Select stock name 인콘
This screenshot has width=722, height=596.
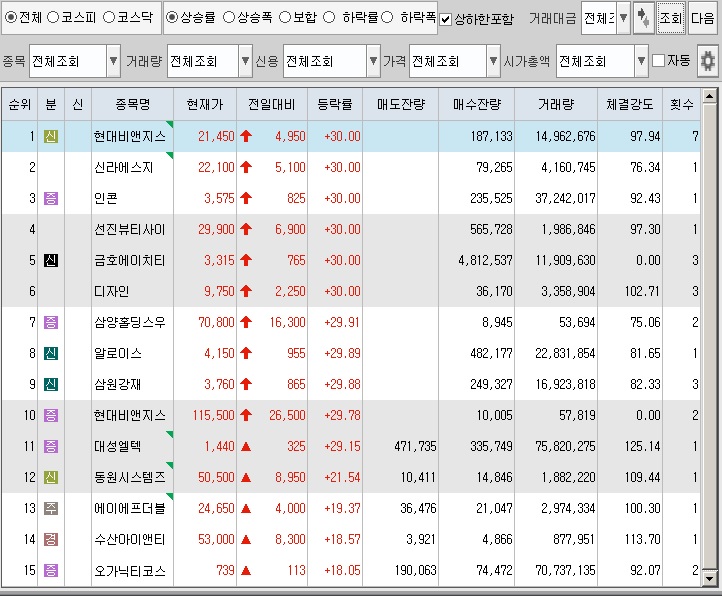105,199
